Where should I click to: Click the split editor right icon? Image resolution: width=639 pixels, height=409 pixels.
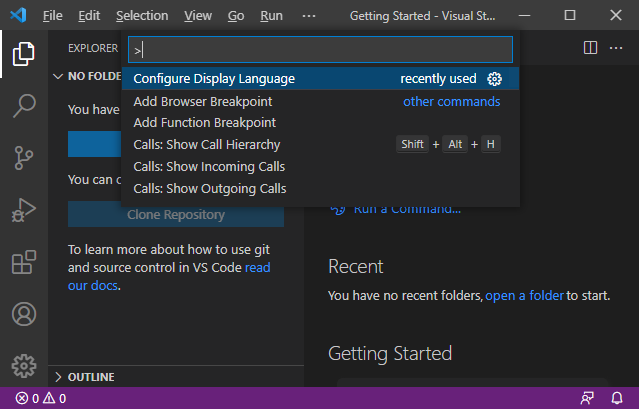pyautogui.click(x=590, y=47)
